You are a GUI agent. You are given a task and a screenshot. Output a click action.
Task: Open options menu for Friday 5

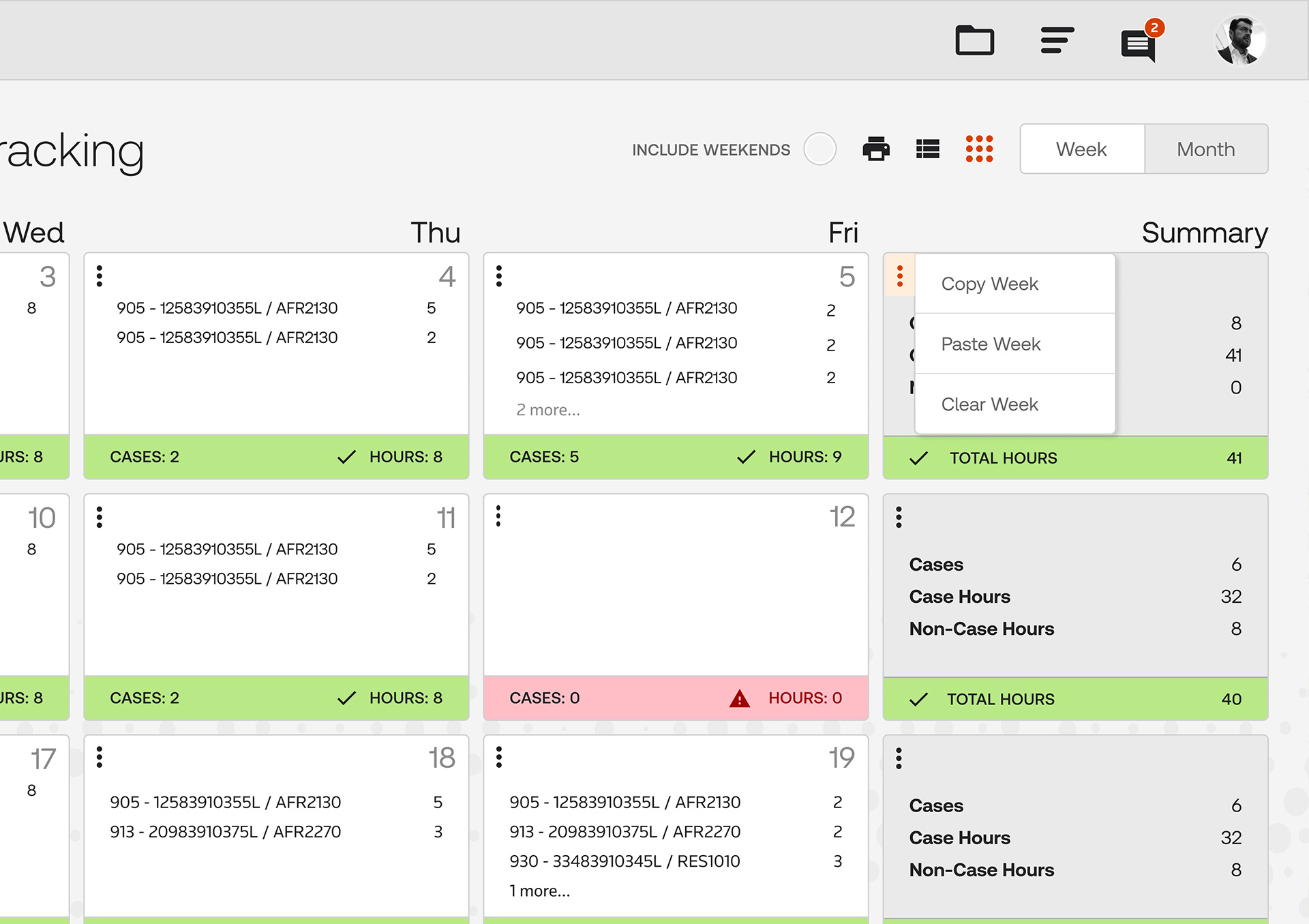(x=499, y=275)
